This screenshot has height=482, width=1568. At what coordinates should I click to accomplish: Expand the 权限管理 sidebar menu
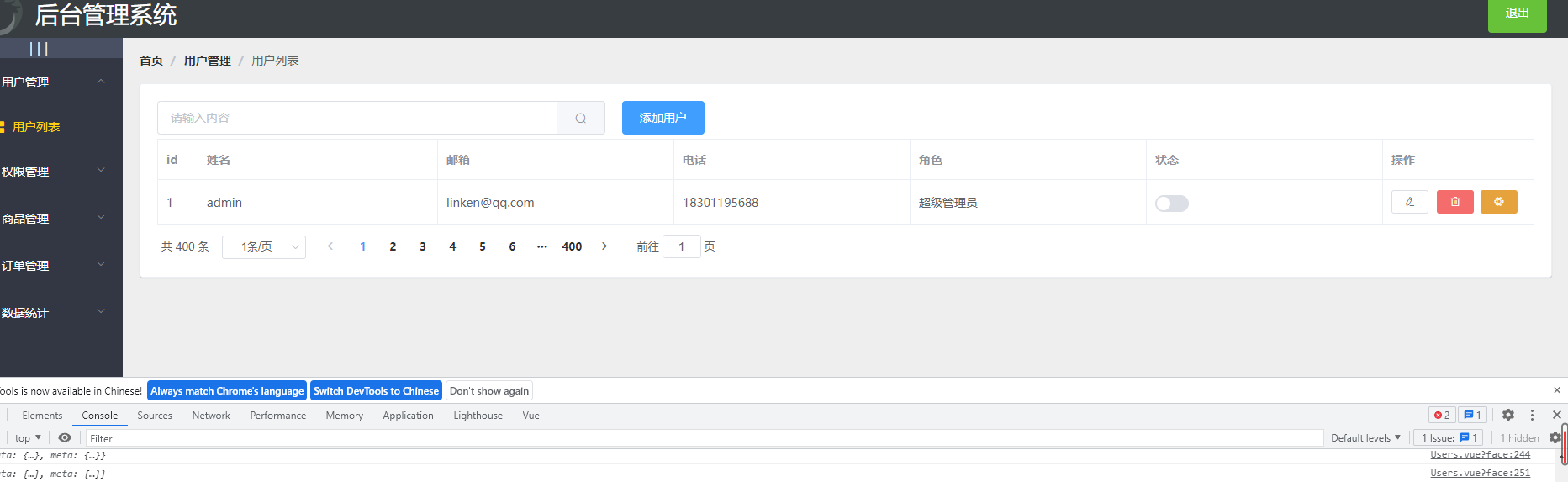(61, 171)
